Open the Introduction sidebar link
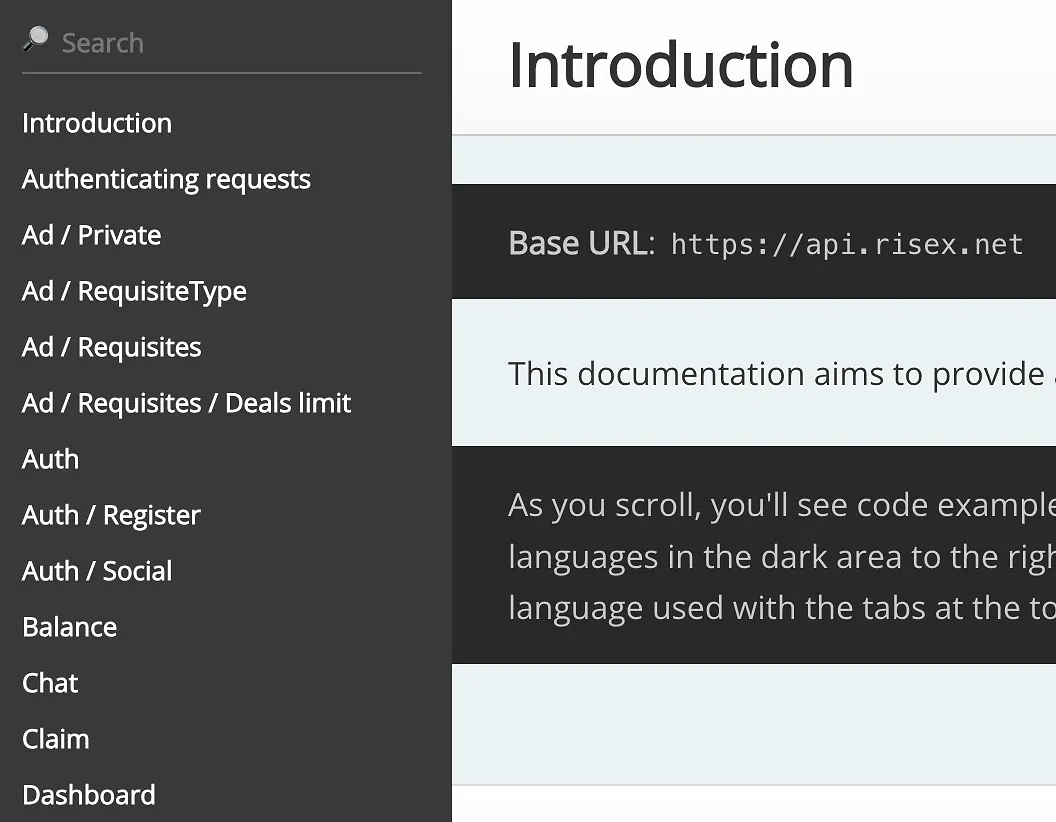1056x822 pixels. coord(97,123)
